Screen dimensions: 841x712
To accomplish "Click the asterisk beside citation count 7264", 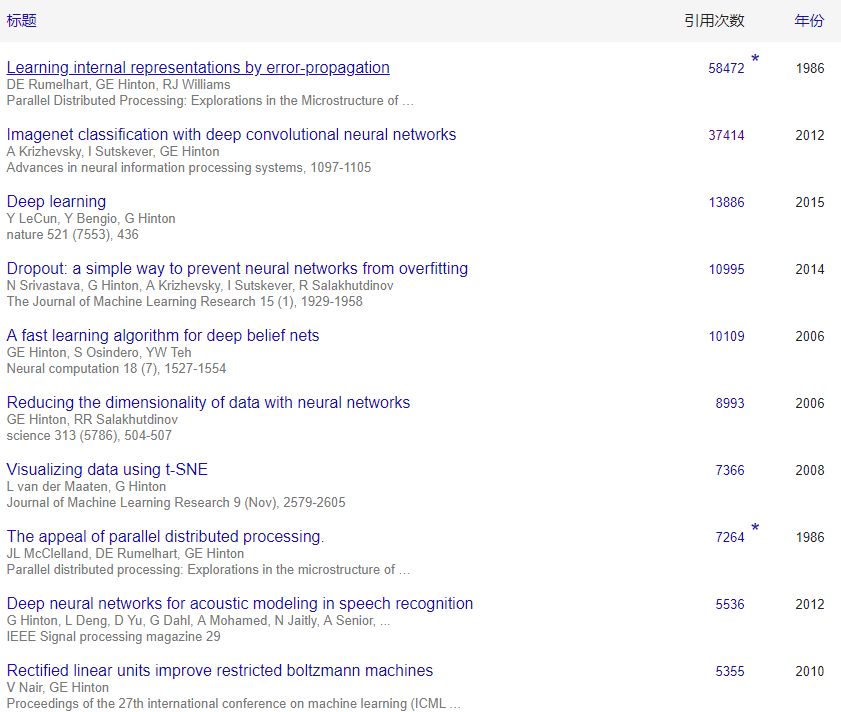I will [x=755, y=528].
